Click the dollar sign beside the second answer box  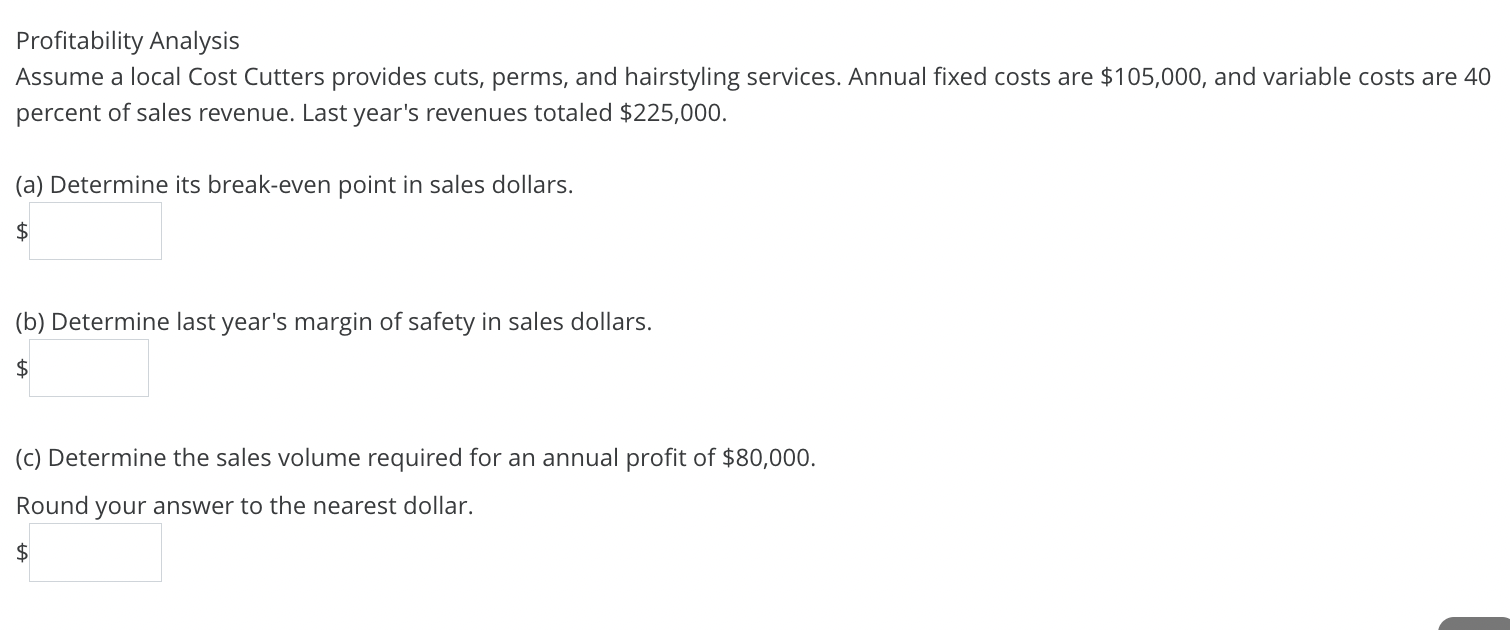pyautogui.click(x=20, y=368)
